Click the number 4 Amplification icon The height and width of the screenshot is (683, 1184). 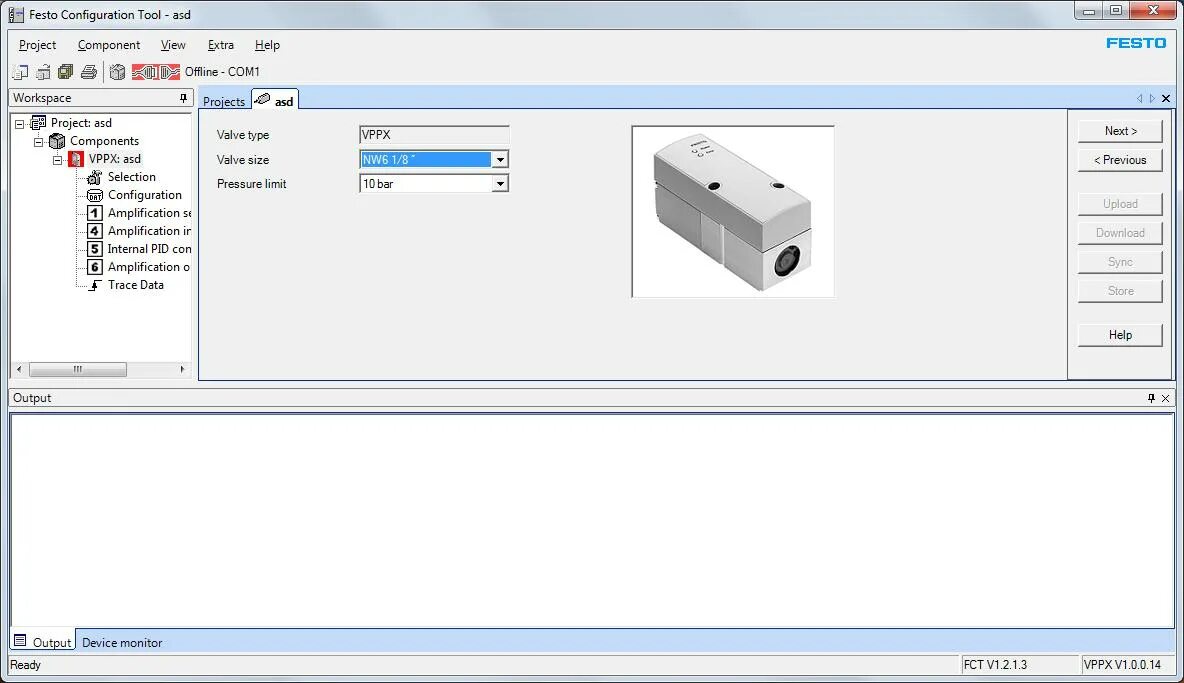[94, 231]
